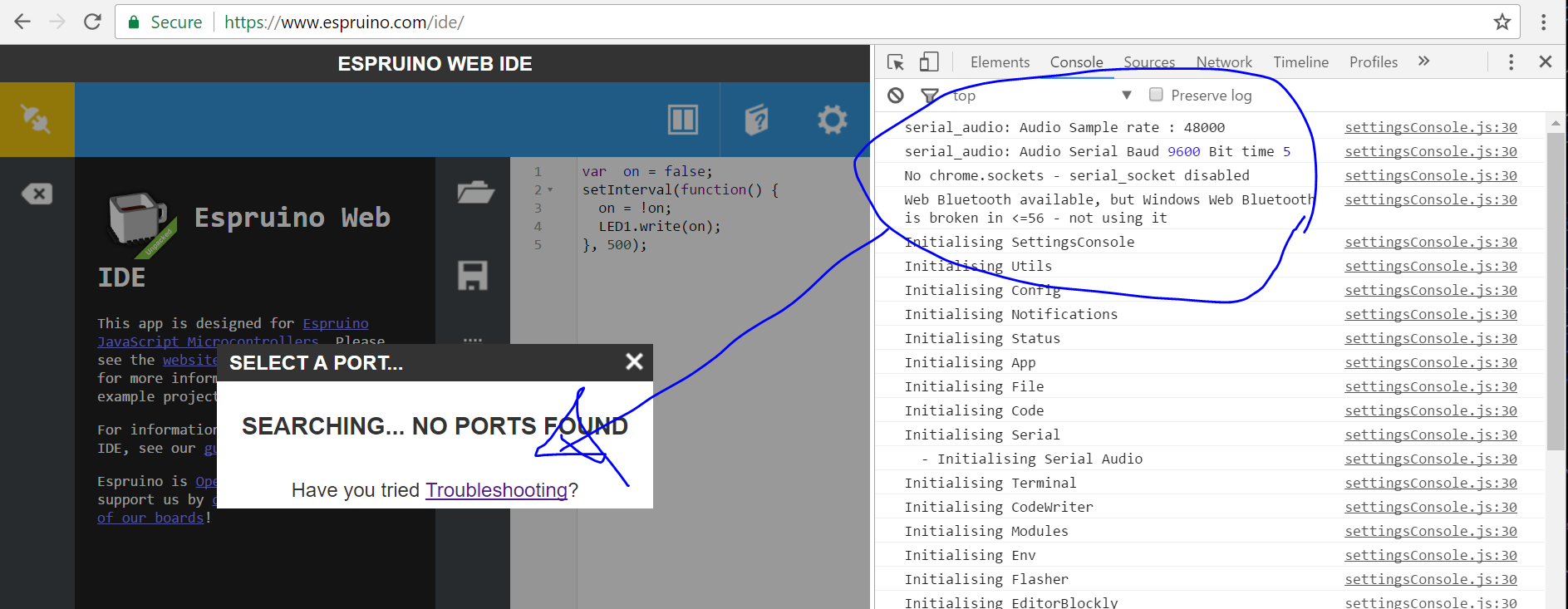Select the 'Initialising Modules' log entry
Image resolution: width=1568 pixels, height=609 pixels.
point(986,531)
